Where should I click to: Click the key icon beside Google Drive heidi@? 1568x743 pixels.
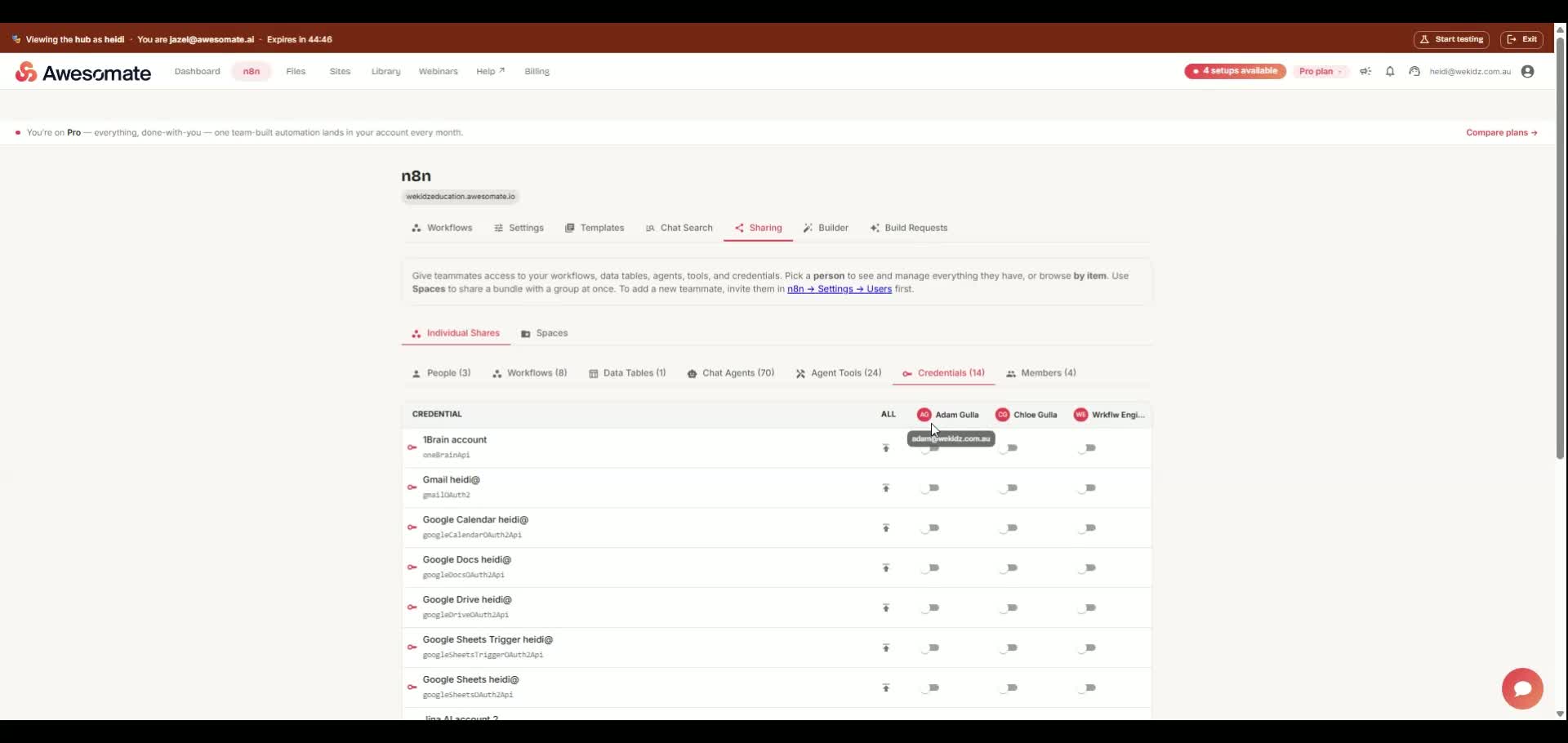(412, 607)
